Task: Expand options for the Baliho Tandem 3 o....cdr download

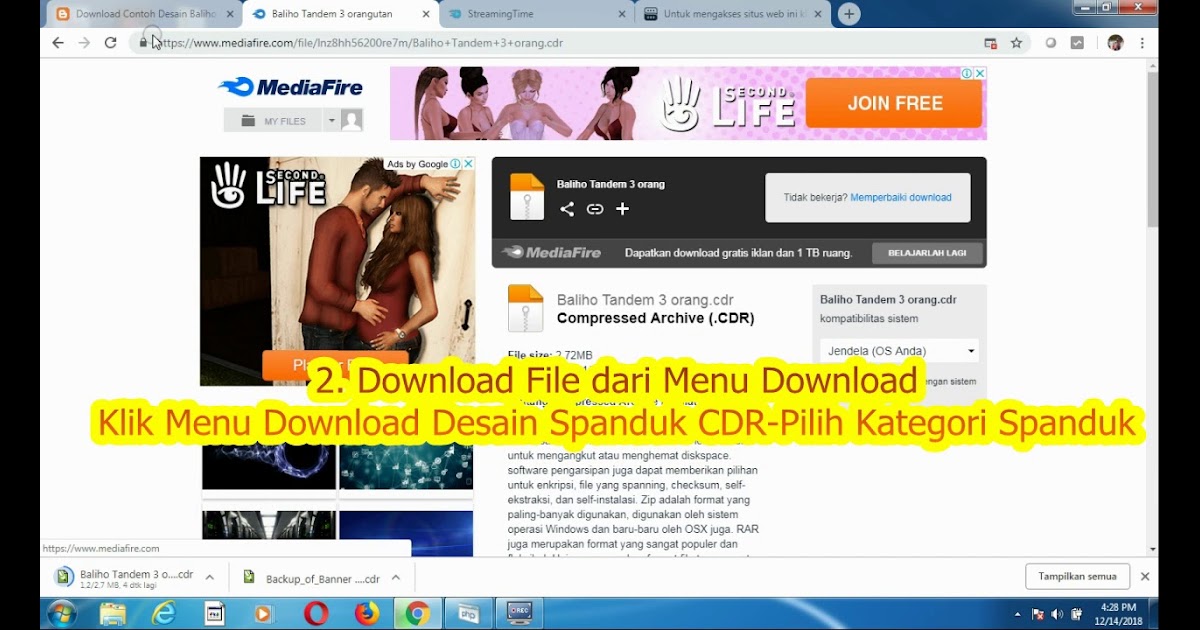Action: pyautogui.click(x=209, y=578)
